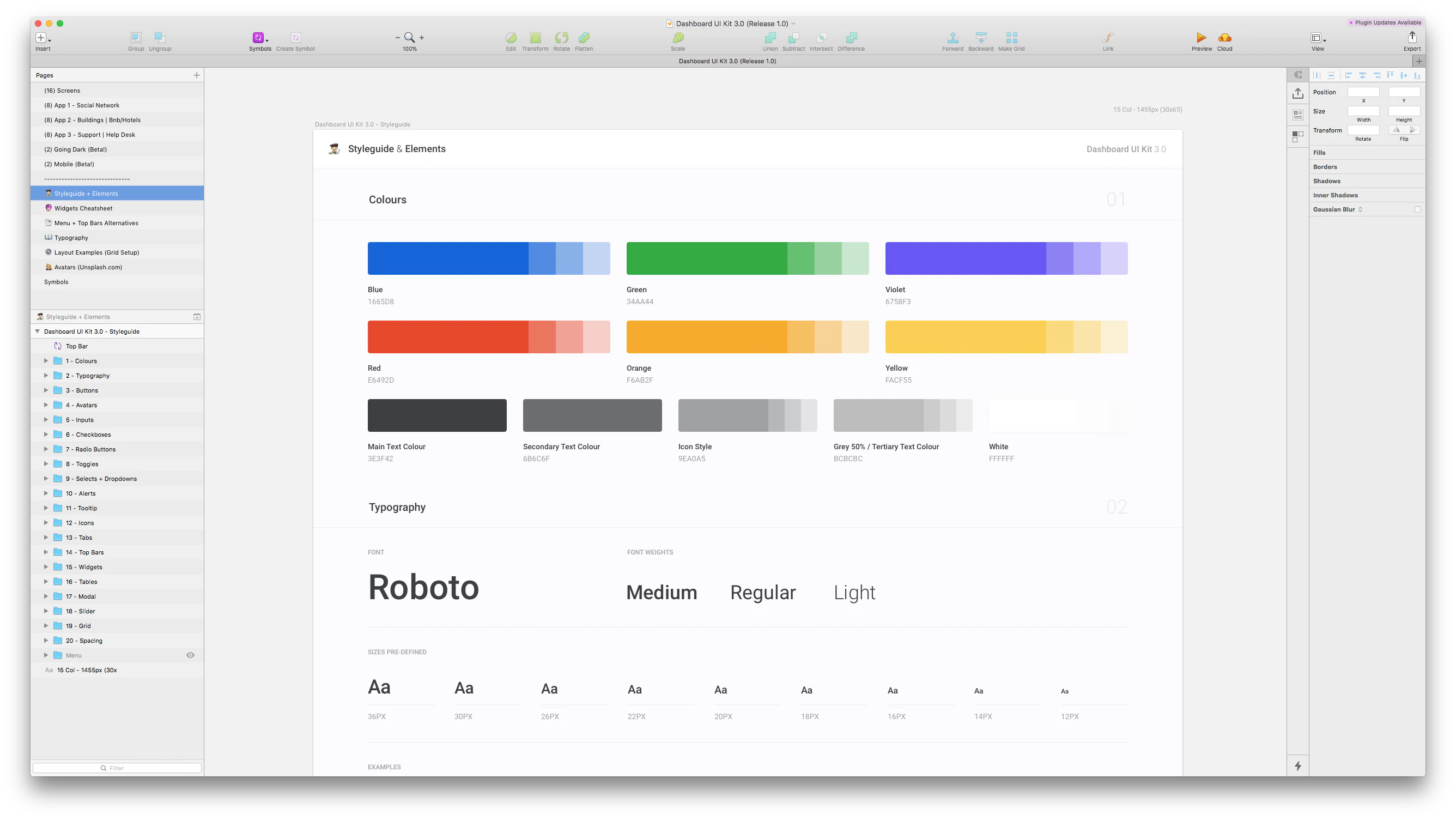Click the Create Symbol icon
Screen dimensions: 1456x820
(x=295, y=38)
